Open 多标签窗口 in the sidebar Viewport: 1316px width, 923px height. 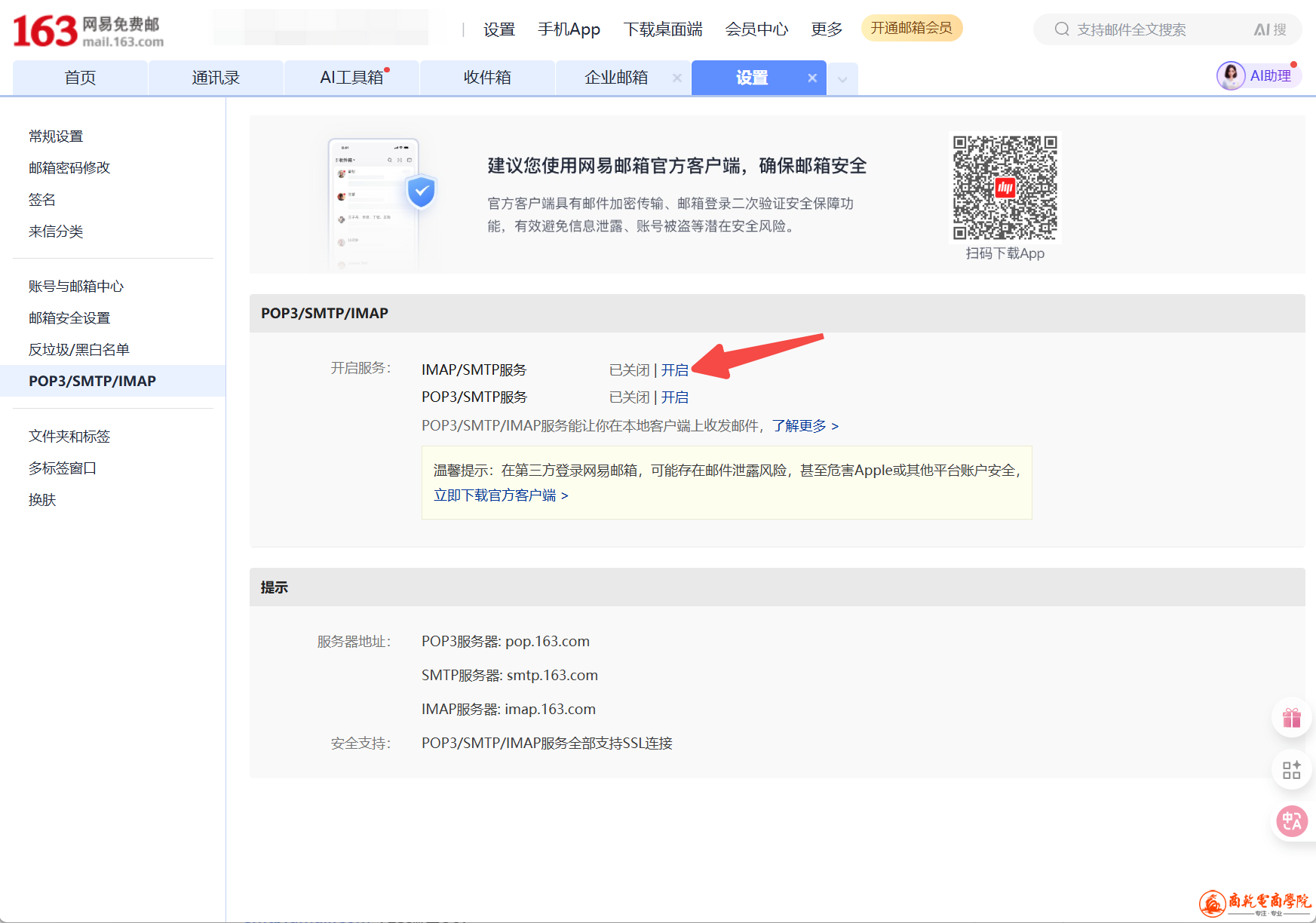coord(63,468)
